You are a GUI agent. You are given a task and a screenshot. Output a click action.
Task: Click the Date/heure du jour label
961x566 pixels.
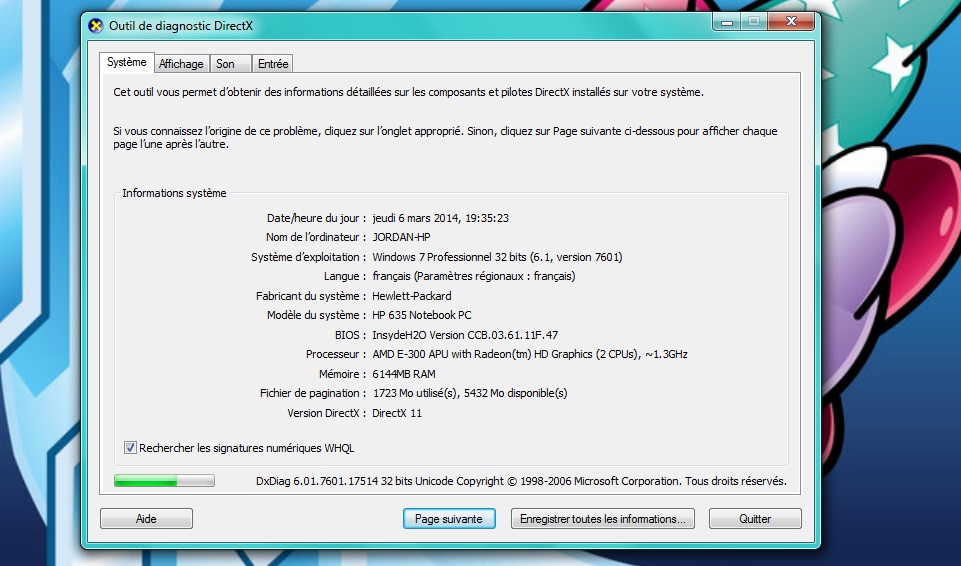click(x=316, y=218)
